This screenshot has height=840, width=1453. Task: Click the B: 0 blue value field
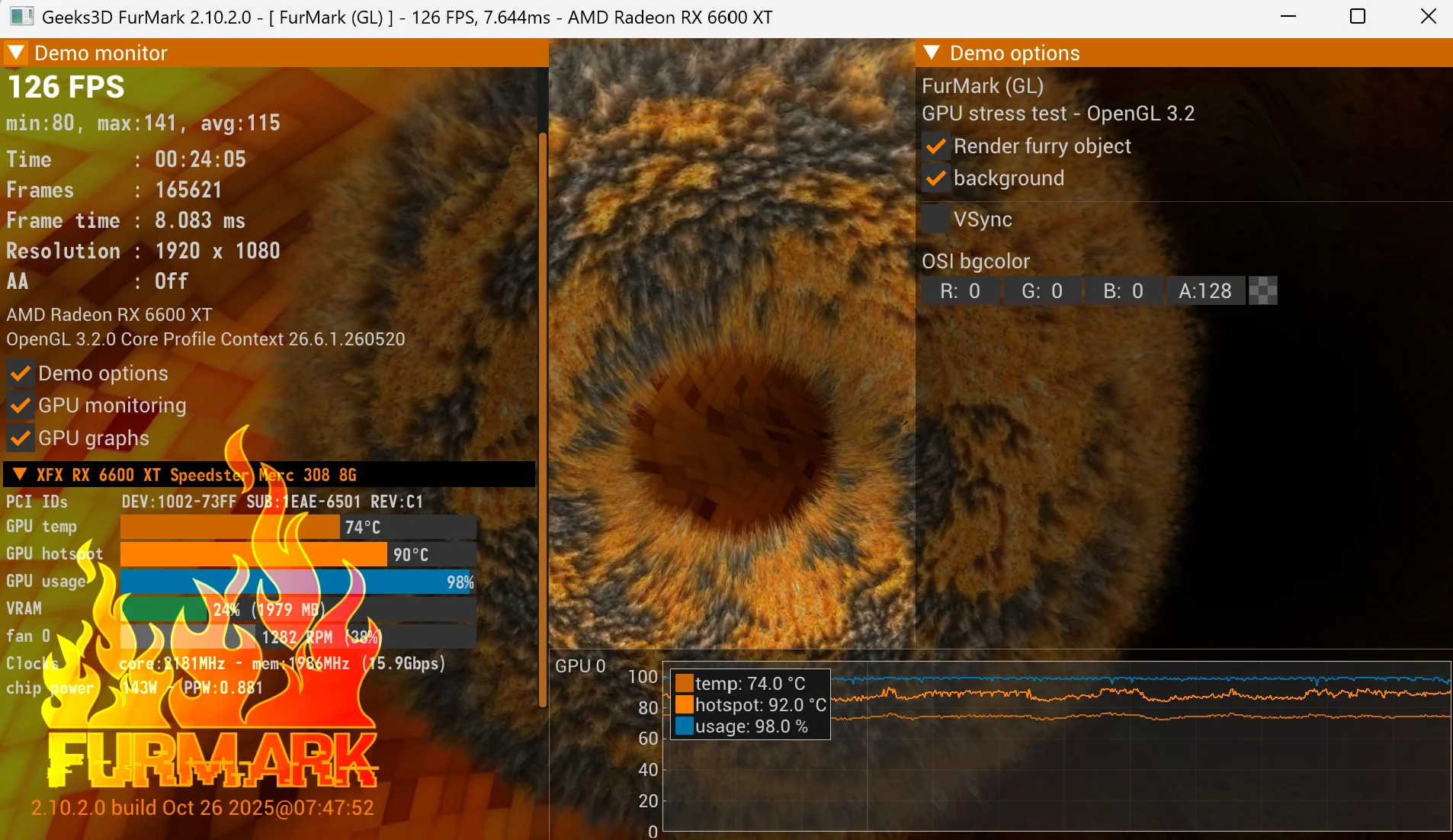[1124, 290]
